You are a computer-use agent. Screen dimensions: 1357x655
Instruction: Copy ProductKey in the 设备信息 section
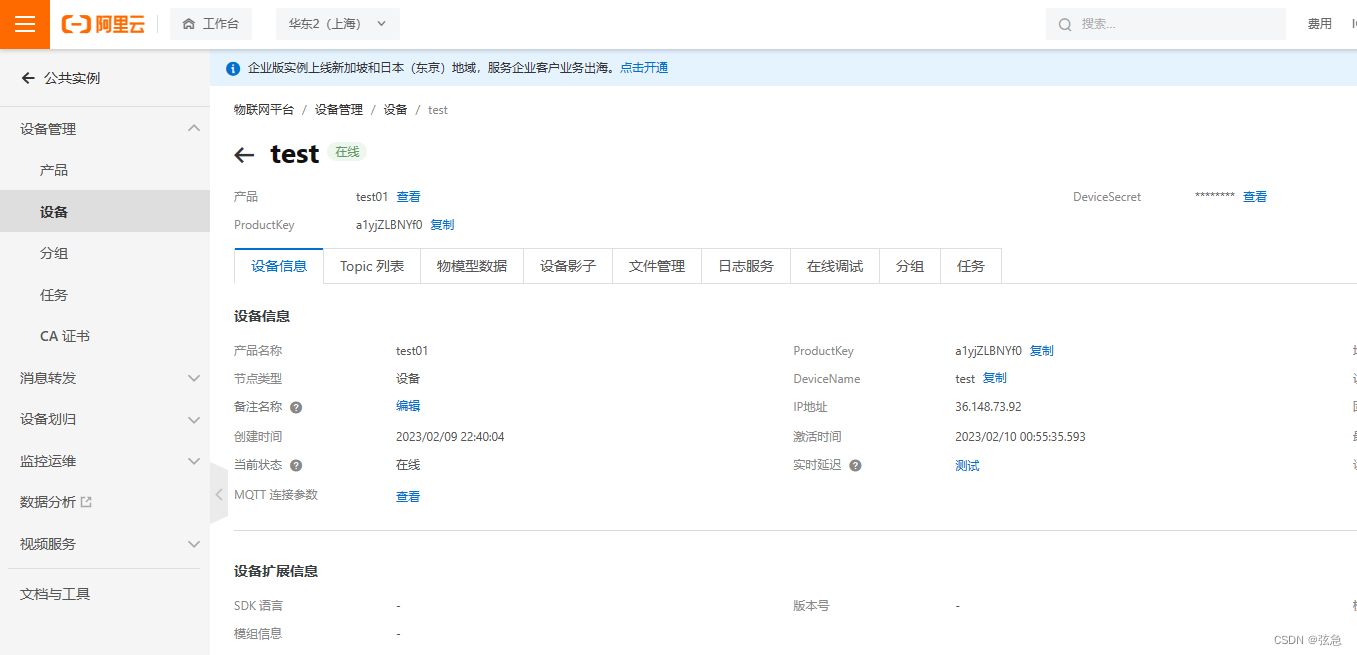tap(1042, 351)
